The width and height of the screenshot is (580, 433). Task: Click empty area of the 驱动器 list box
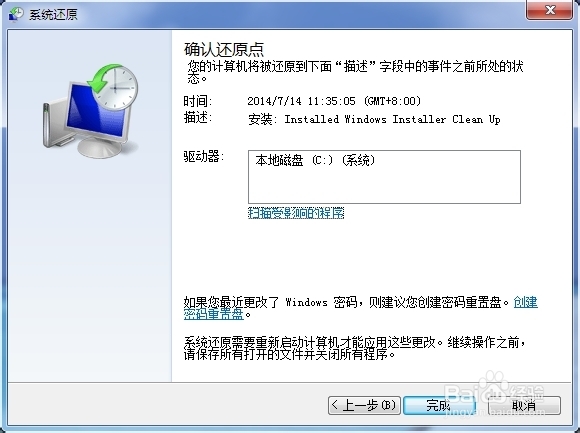384,185
